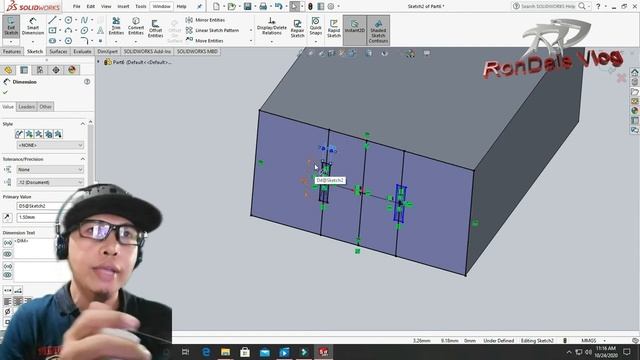Open the File menu
640x360 pixels.
click(76, 6)
